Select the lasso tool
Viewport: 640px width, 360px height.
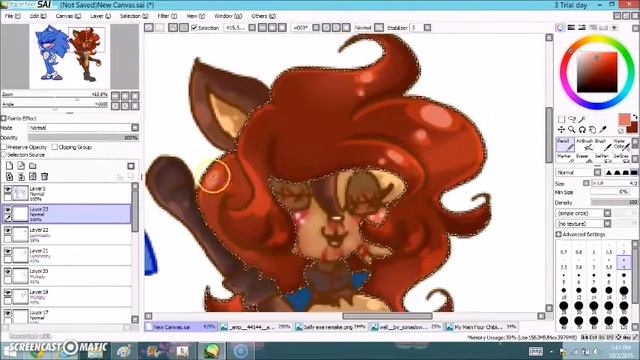pyautogui.click(x=572, y=119)
